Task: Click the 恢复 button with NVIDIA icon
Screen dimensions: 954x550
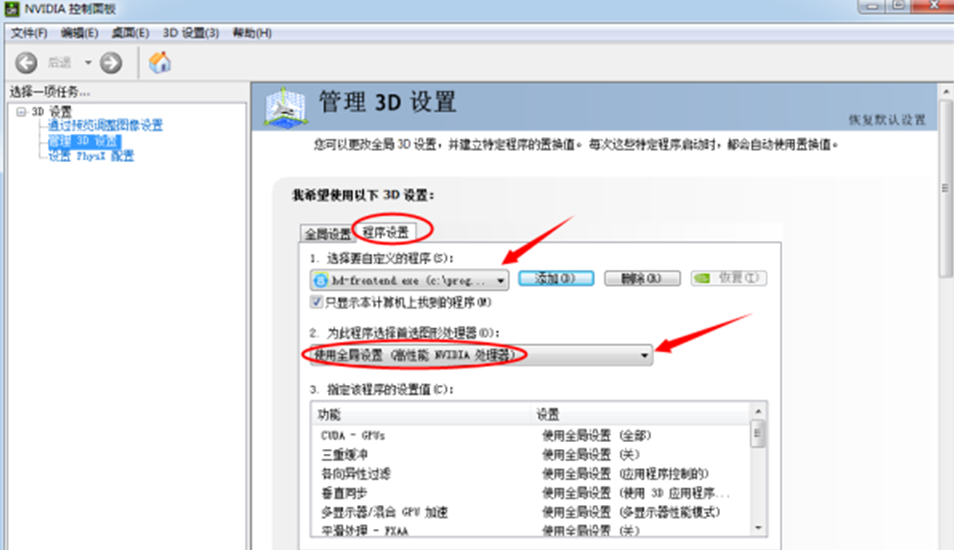Action: pyautogui.click(x=729, y=278)
